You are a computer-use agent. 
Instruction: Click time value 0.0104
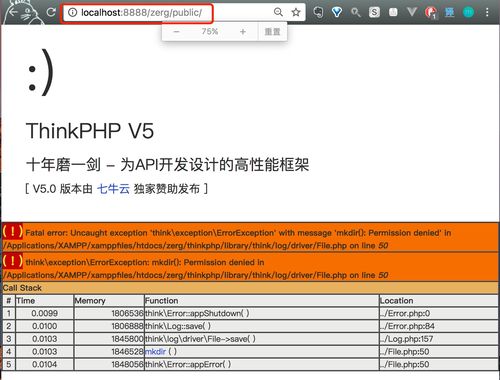click(44, 364)
